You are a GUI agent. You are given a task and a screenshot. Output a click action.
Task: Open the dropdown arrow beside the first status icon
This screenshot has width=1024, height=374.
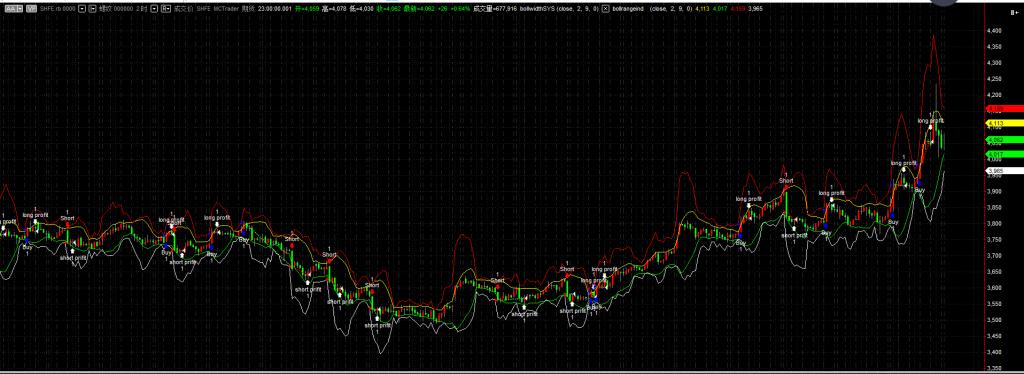pos(20,8)
